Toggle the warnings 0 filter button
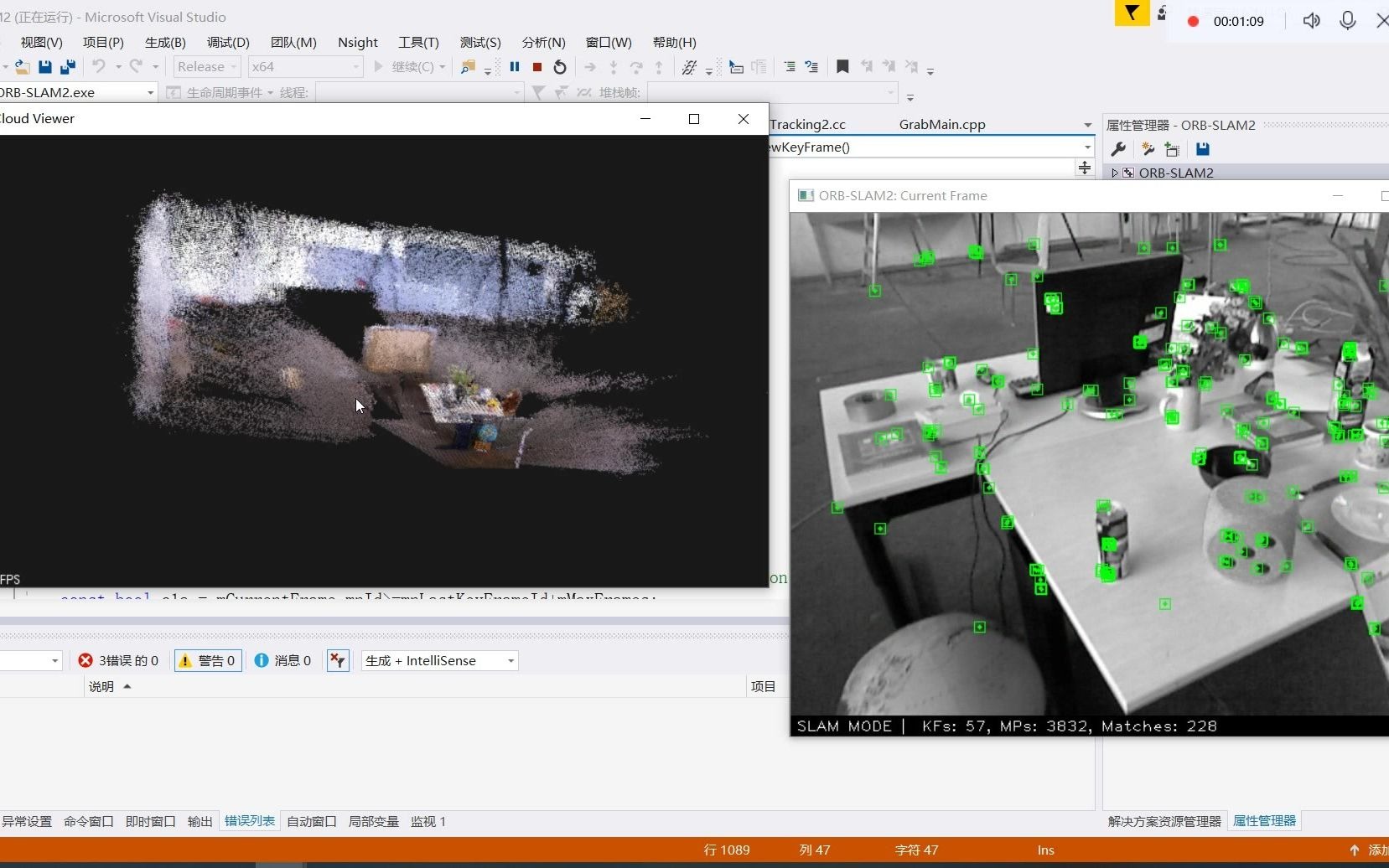The image size is (1389, 868). [208, 660]
